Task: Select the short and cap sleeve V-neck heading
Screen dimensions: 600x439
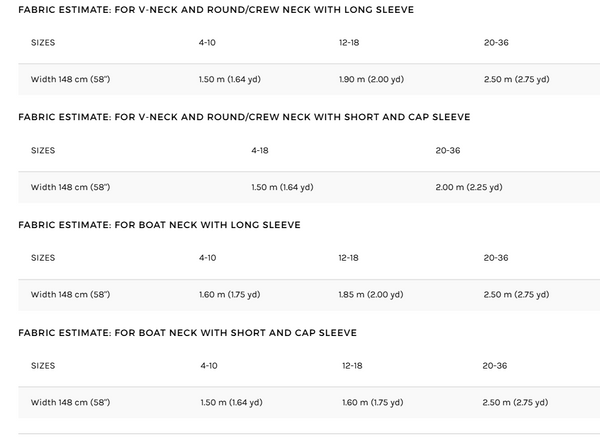Action: 244,117
